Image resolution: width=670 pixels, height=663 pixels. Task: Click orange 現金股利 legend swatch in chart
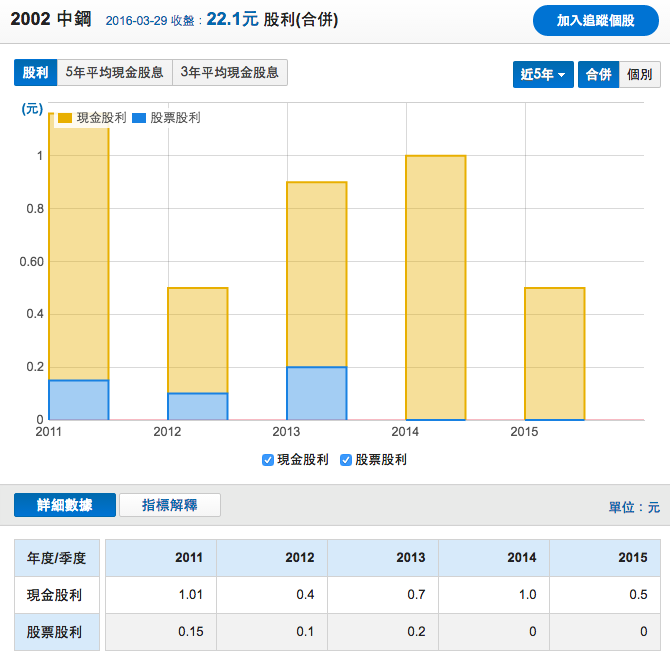(x=65, y=118)
